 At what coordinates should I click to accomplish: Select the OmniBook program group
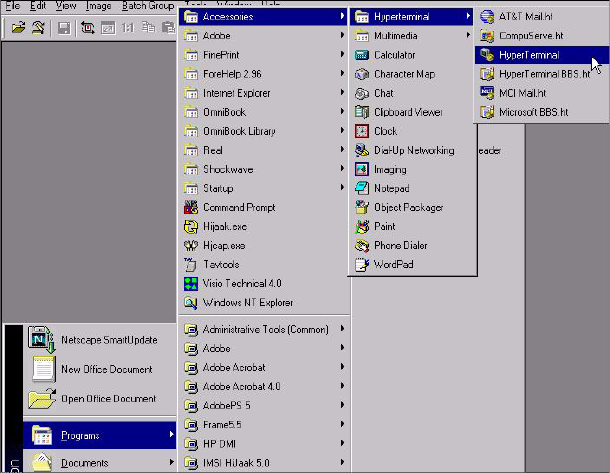[263, 112]
